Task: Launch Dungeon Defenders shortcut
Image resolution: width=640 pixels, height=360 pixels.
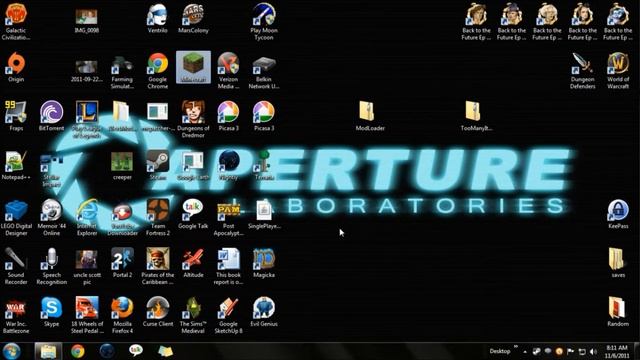Action: pyautogui.click(x=582, y=71)
